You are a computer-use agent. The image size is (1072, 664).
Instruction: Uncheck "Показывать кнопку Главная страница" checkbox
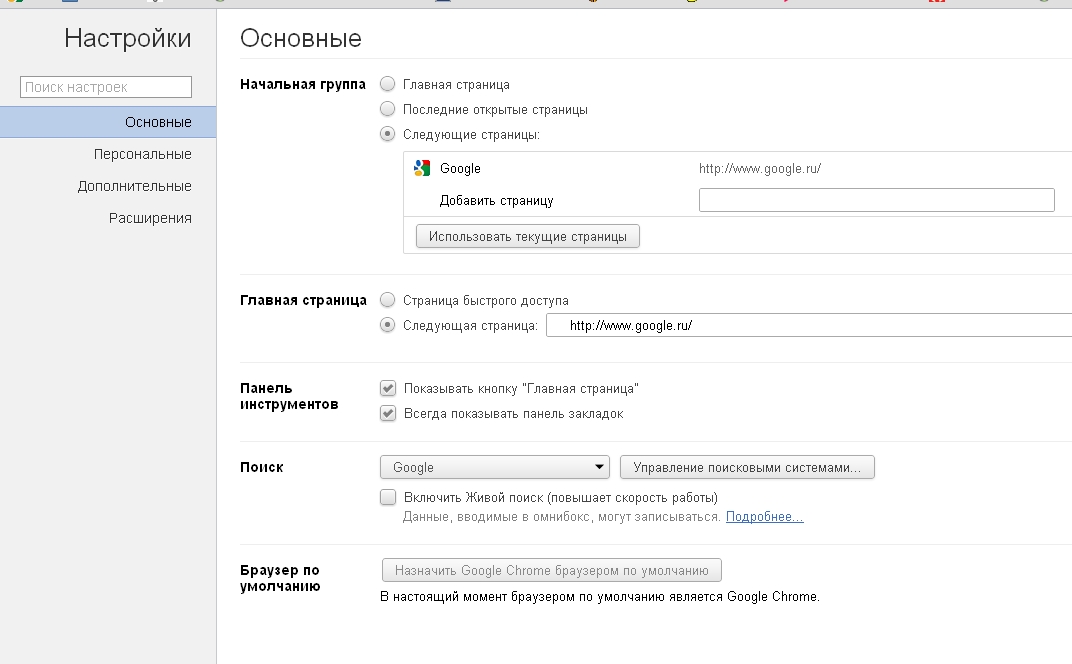388,388
